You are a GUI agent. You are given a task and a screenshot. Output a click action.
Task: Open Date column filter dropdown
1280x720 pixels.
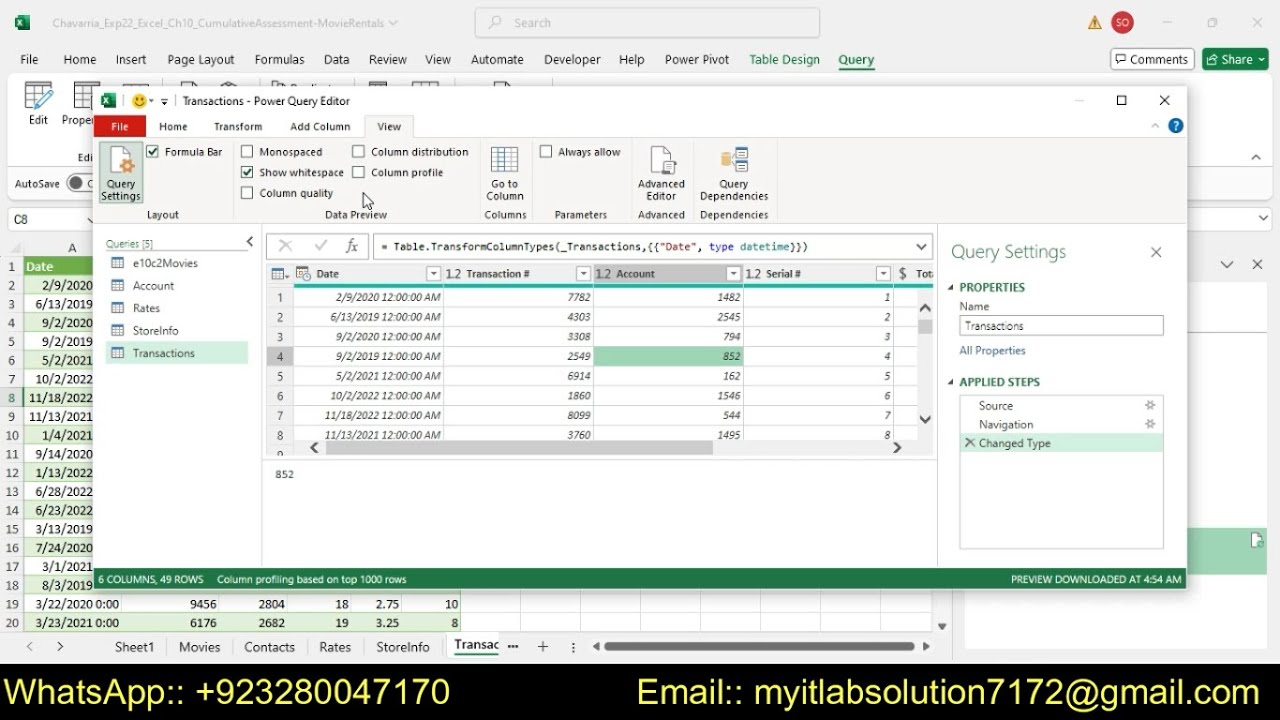coord(433,274)
